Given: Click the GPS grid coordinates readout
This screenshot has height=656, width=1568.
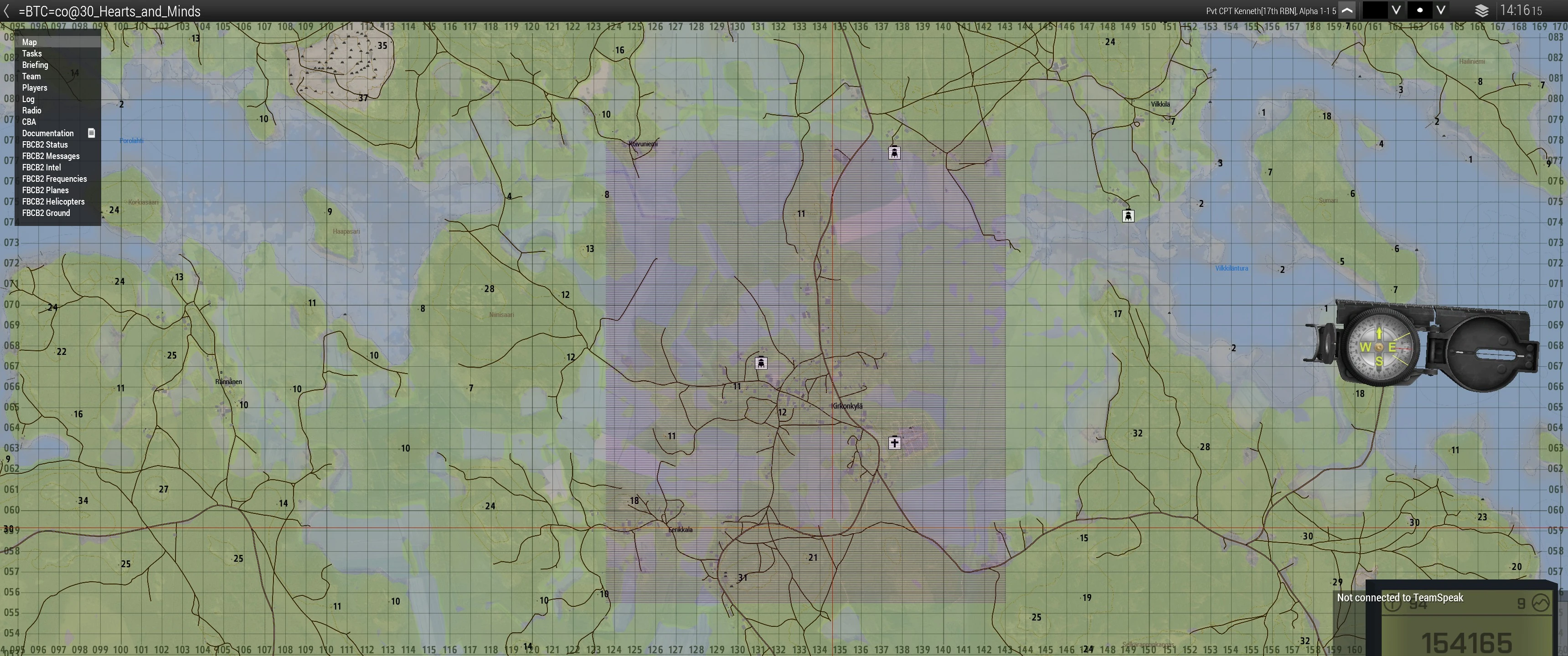Looking at the screenshot, I should (x=1466, y=642).
